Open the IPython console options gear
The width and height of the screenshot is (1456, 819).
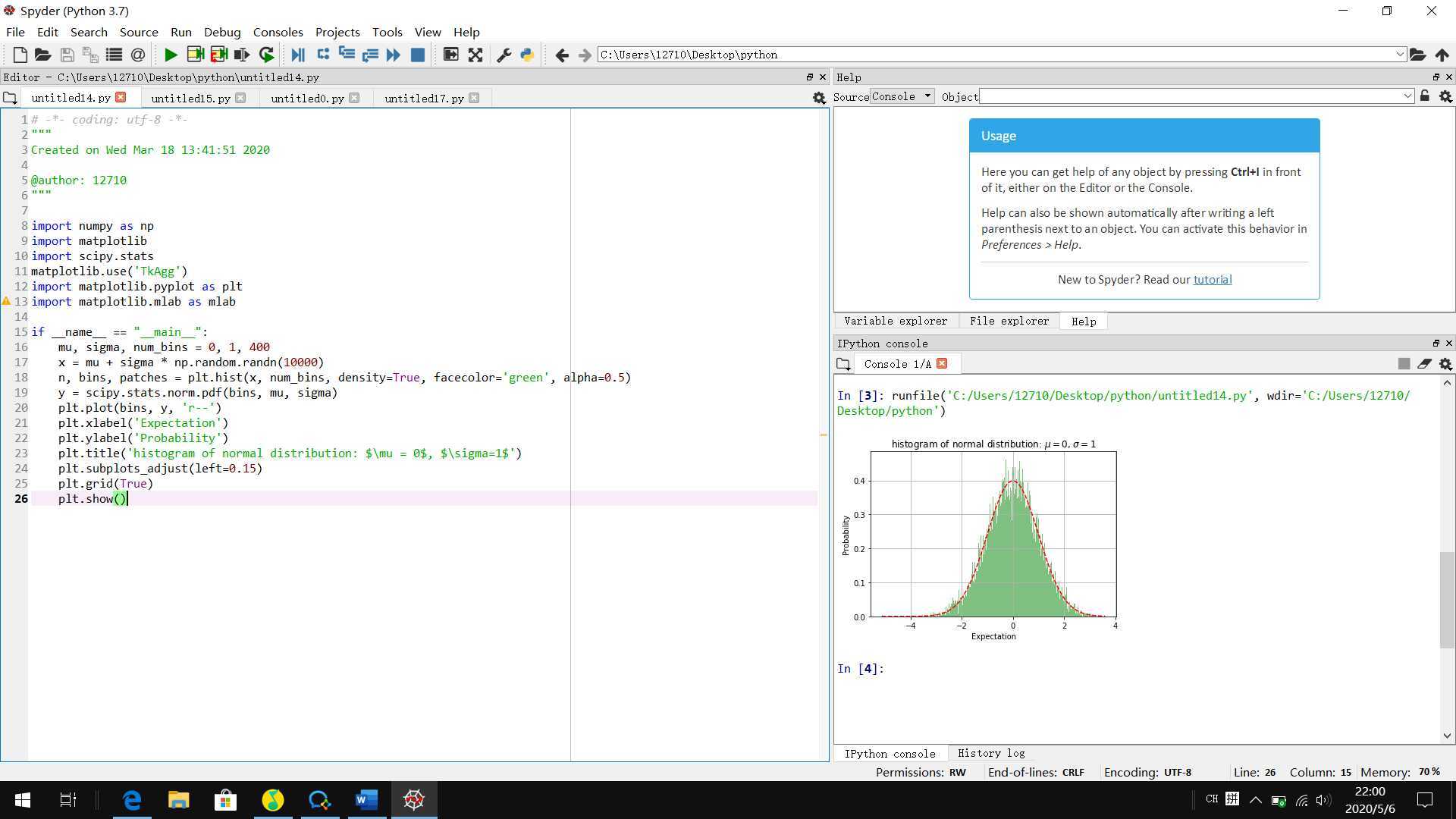point(1445,364)
